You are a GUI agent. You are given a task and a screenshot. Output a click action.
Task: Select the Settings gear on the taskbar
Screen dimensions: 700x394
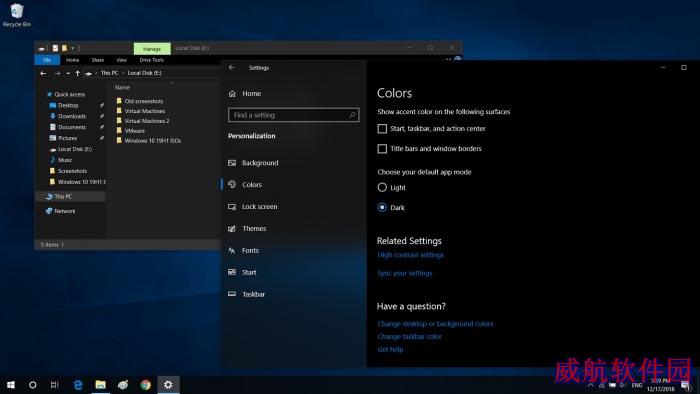pos(168,385)
